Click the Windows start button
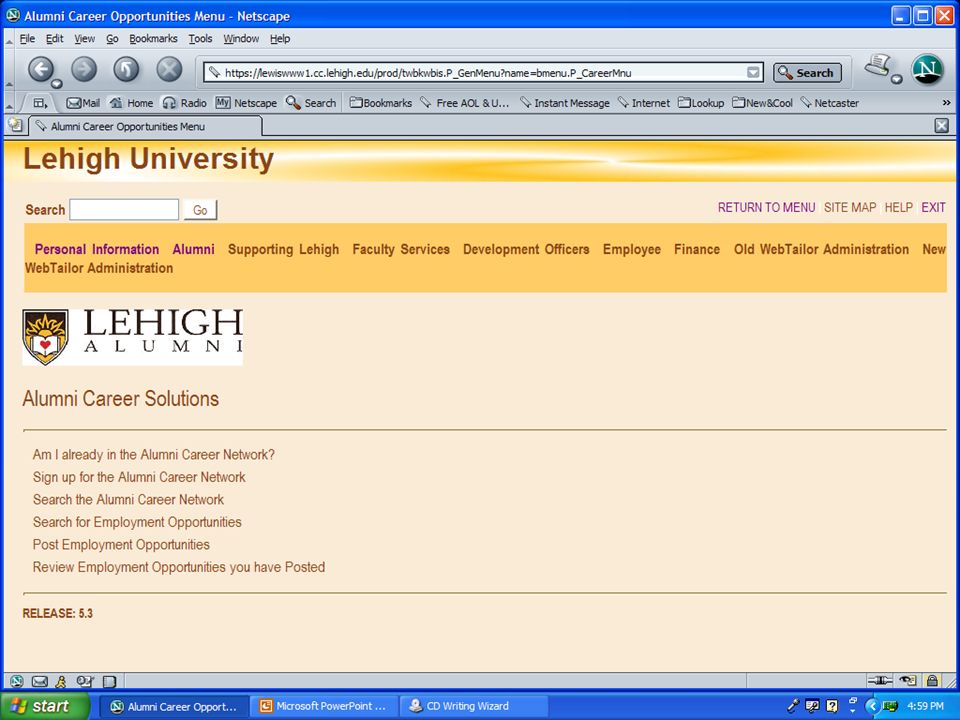 [44, 706]
